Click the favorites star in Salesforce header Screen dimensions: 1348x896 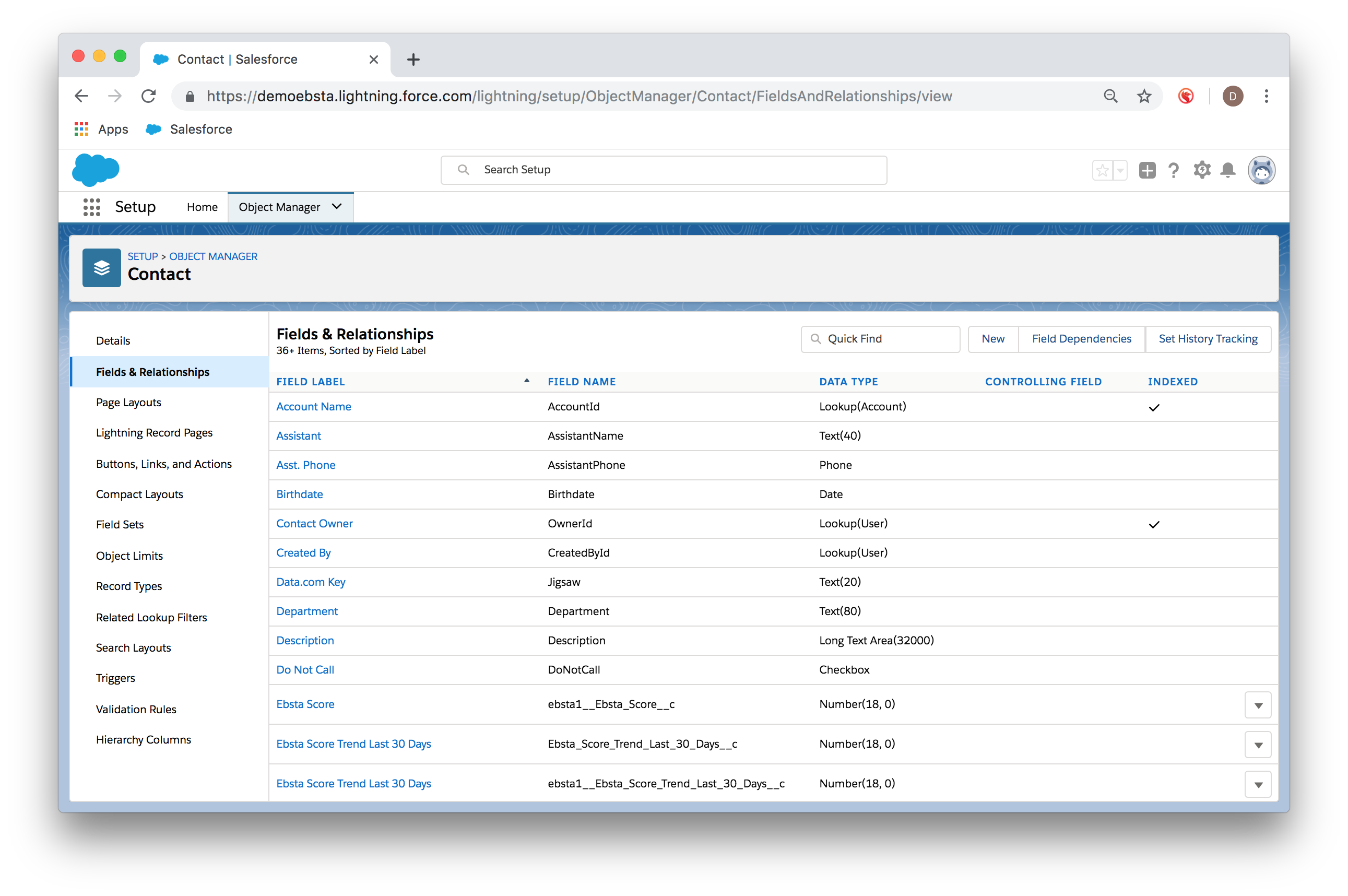(1103, 170)
